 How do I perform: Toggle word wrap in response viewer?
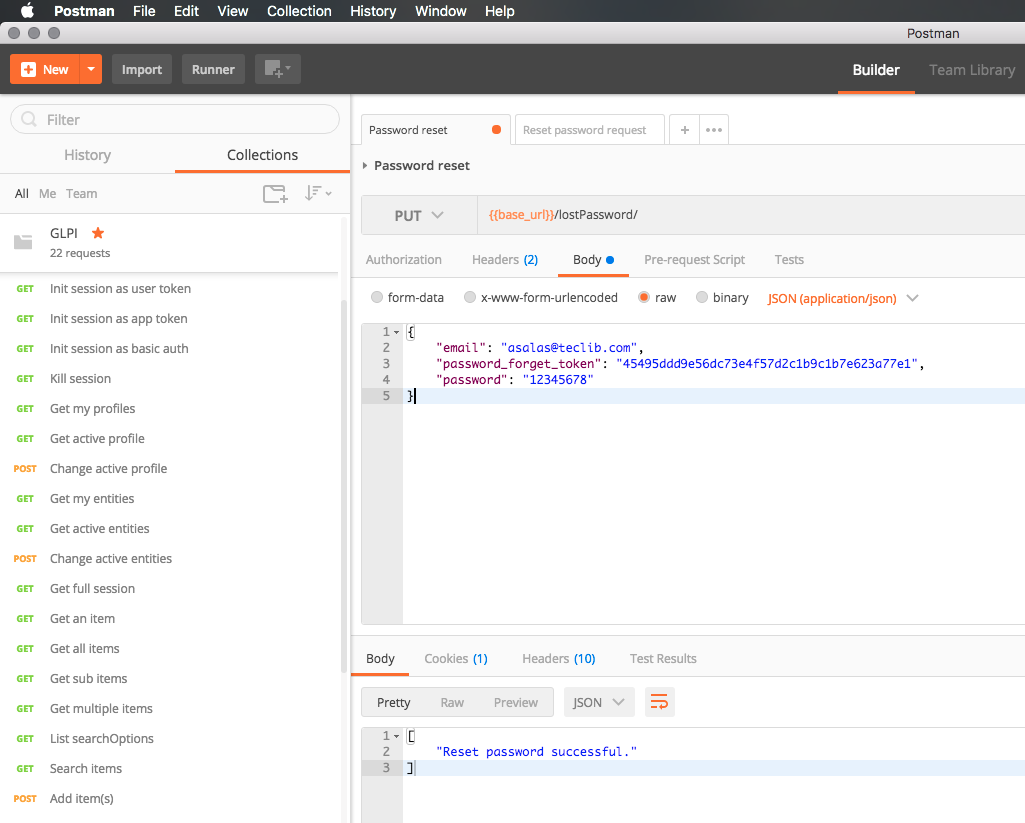coord(660,702)
